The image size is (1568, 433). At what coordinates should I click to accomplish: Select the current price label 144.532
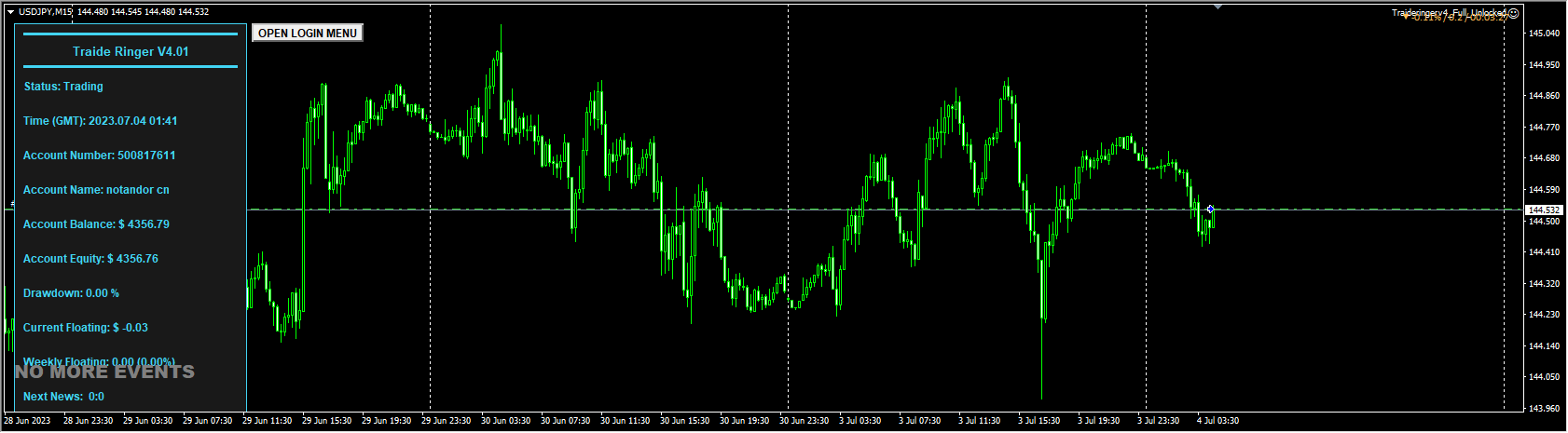click(1545, 210)
